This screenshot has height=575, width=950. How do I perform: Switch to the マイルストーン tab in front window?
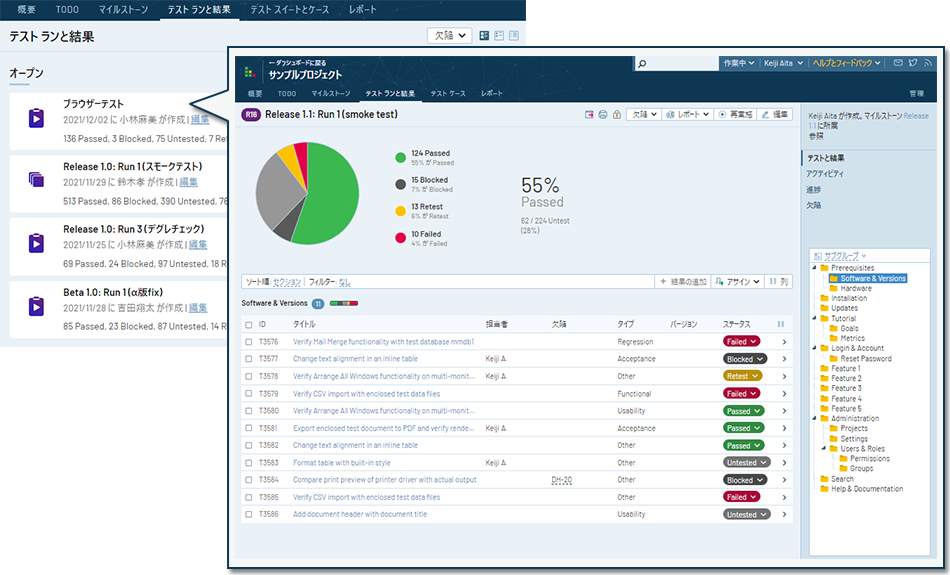(x=331, y=93)
